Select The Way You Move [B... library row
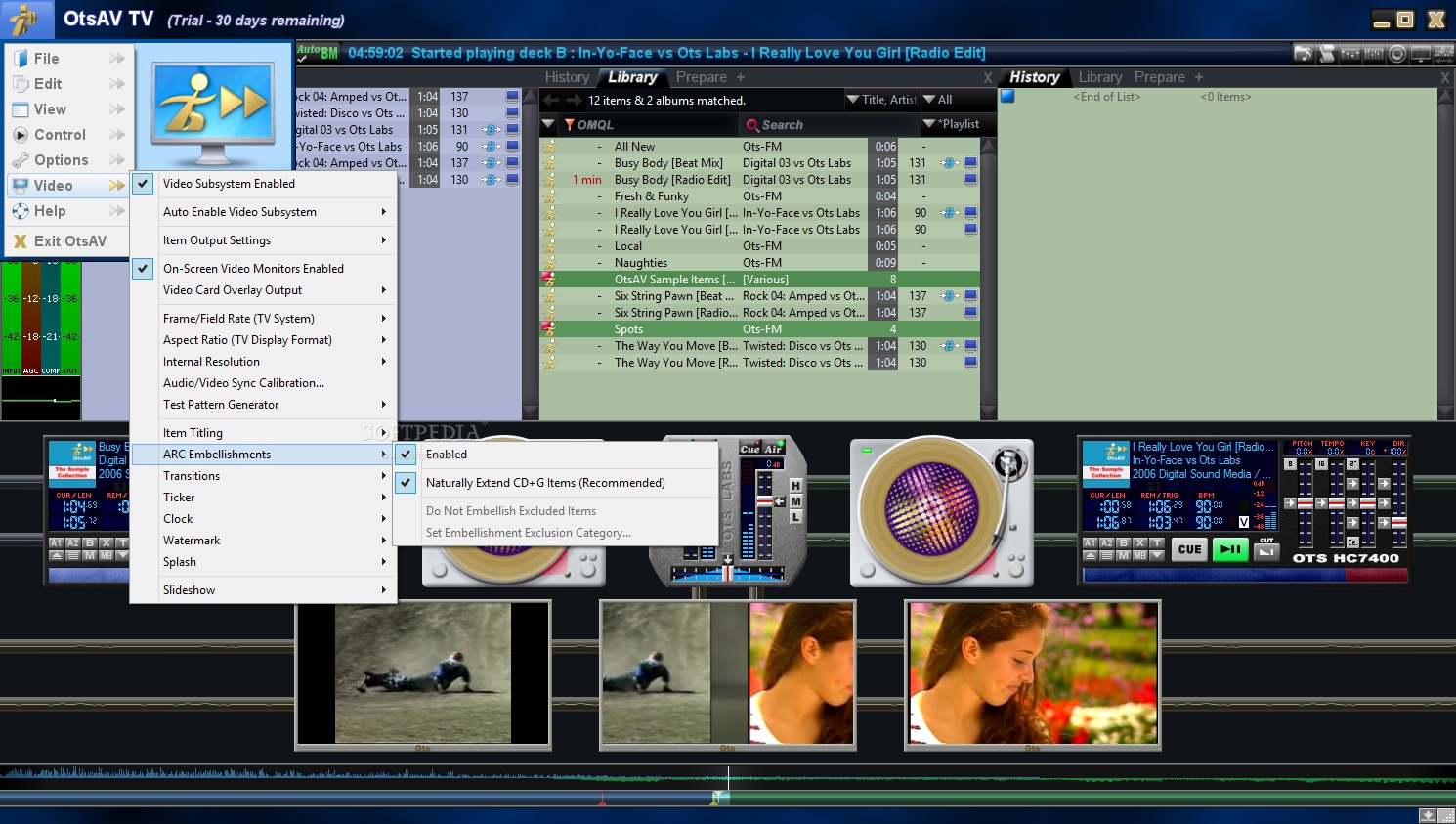1456x824 pixels. click(x=760, y=346)
